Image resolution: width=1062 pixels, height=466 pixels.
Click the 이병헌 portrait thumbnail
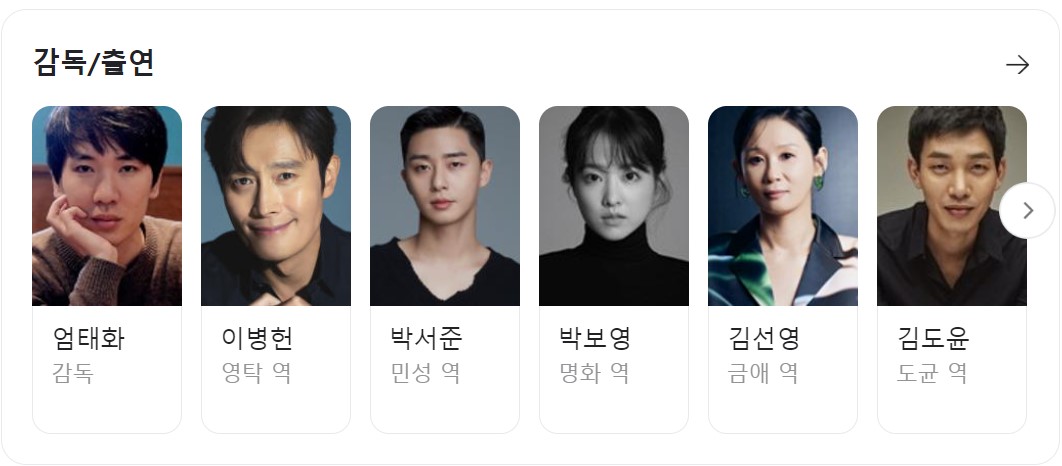(x=276, y=206)
